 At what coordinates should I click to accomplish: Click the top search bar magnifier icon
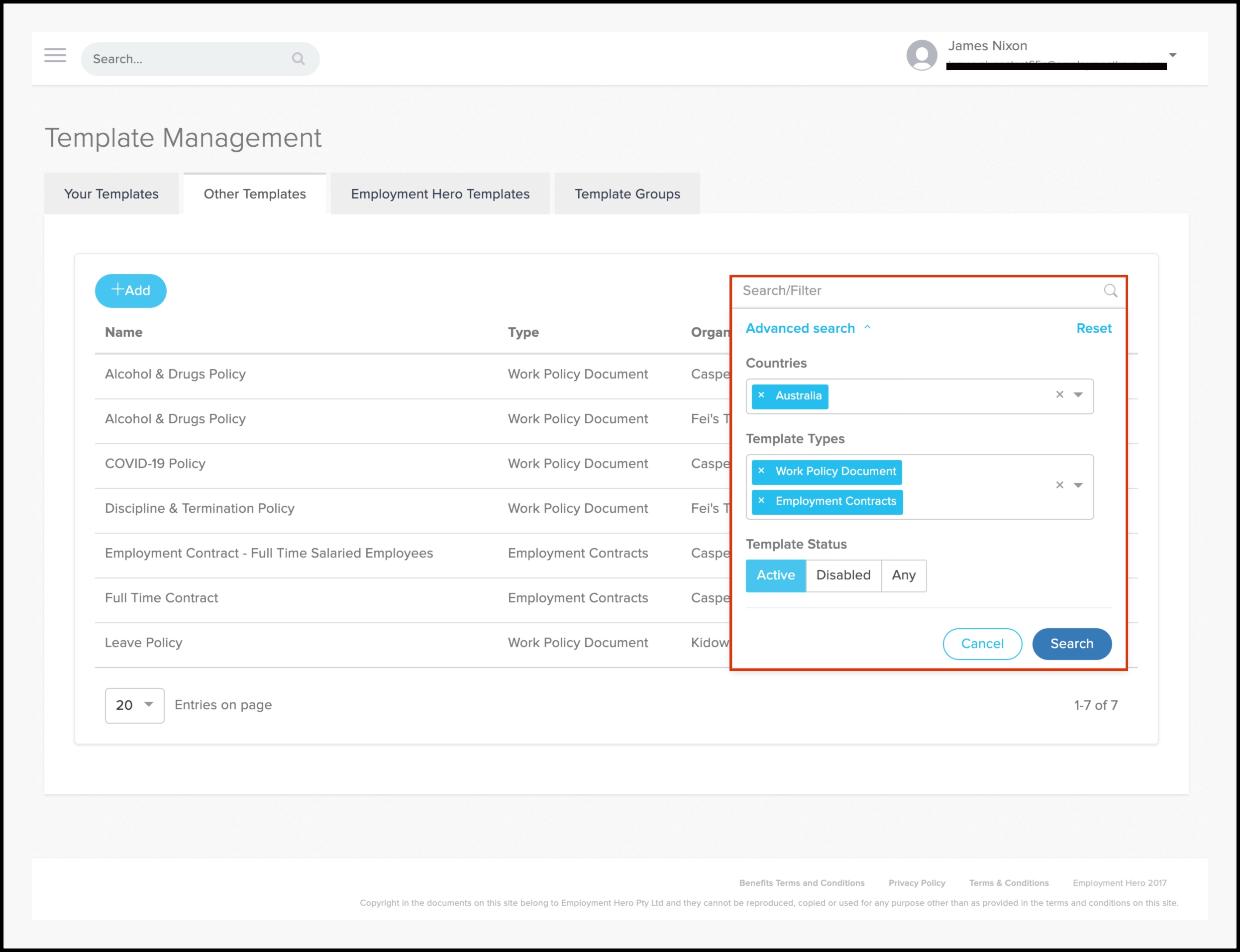(298, 59)
